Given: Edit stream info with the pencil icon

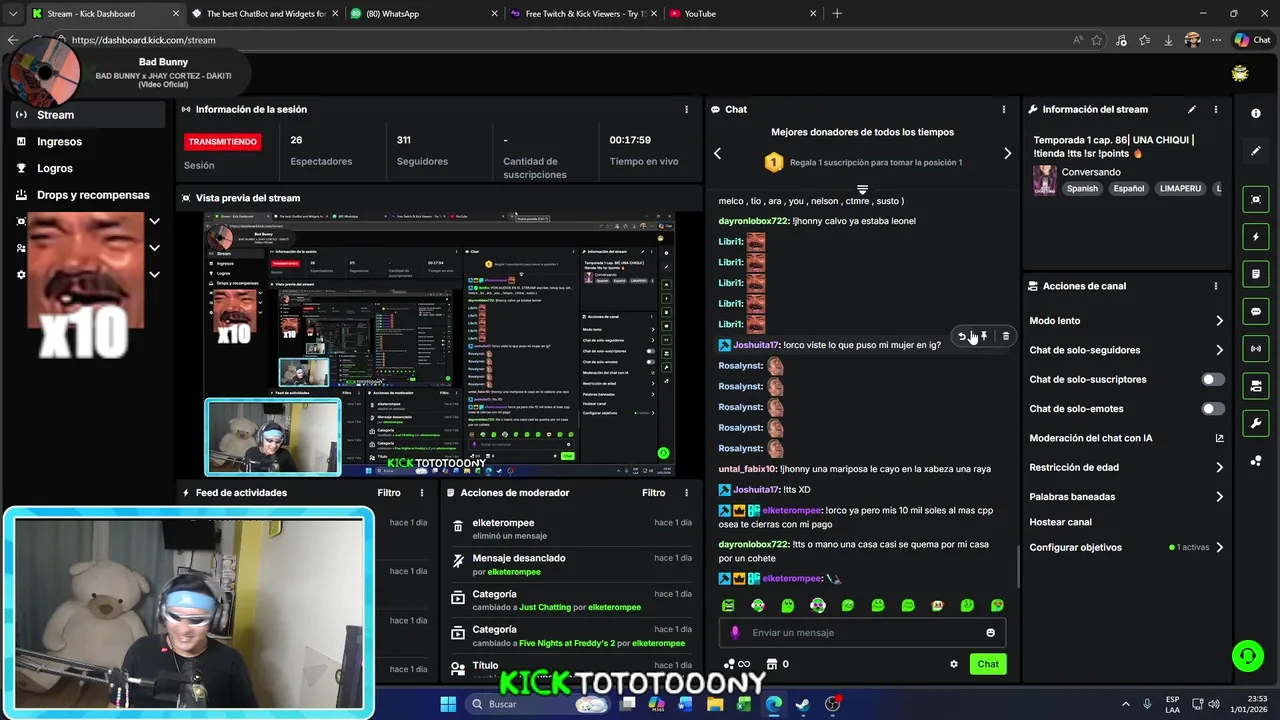Looking at the screenshot, I should point(1191,109).
